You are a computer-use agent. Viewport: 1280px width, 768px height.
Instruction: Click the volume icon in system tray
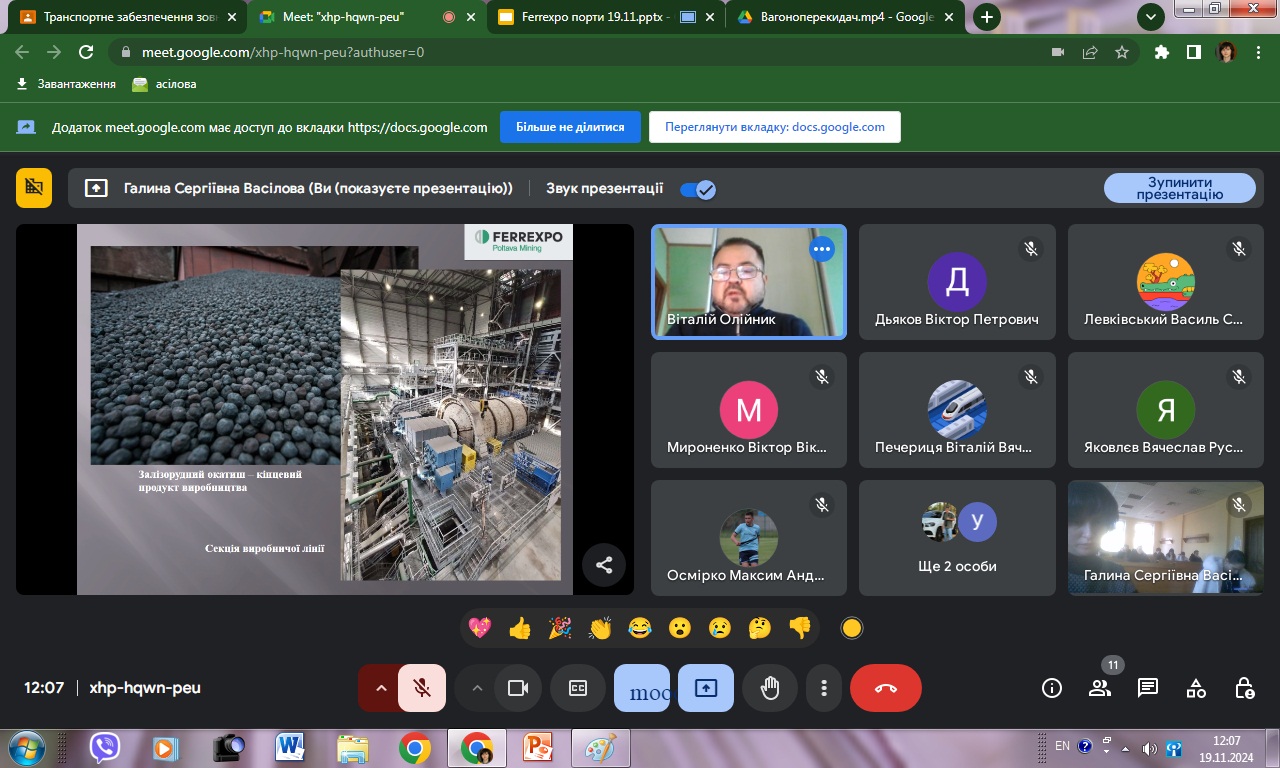pos(1149,748)
